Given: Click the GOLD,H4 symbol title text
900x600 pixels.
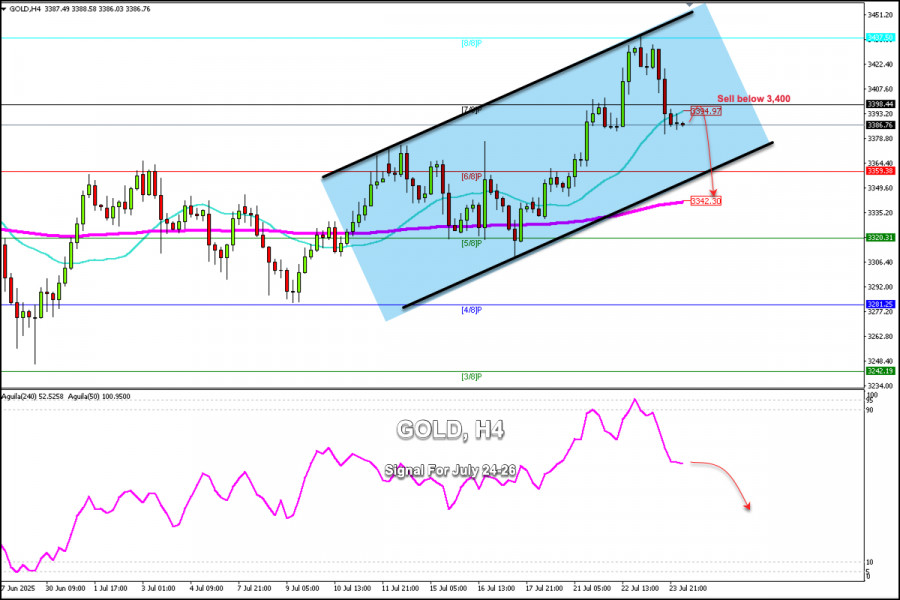Looking at the screenshot, I should [25, 9].
